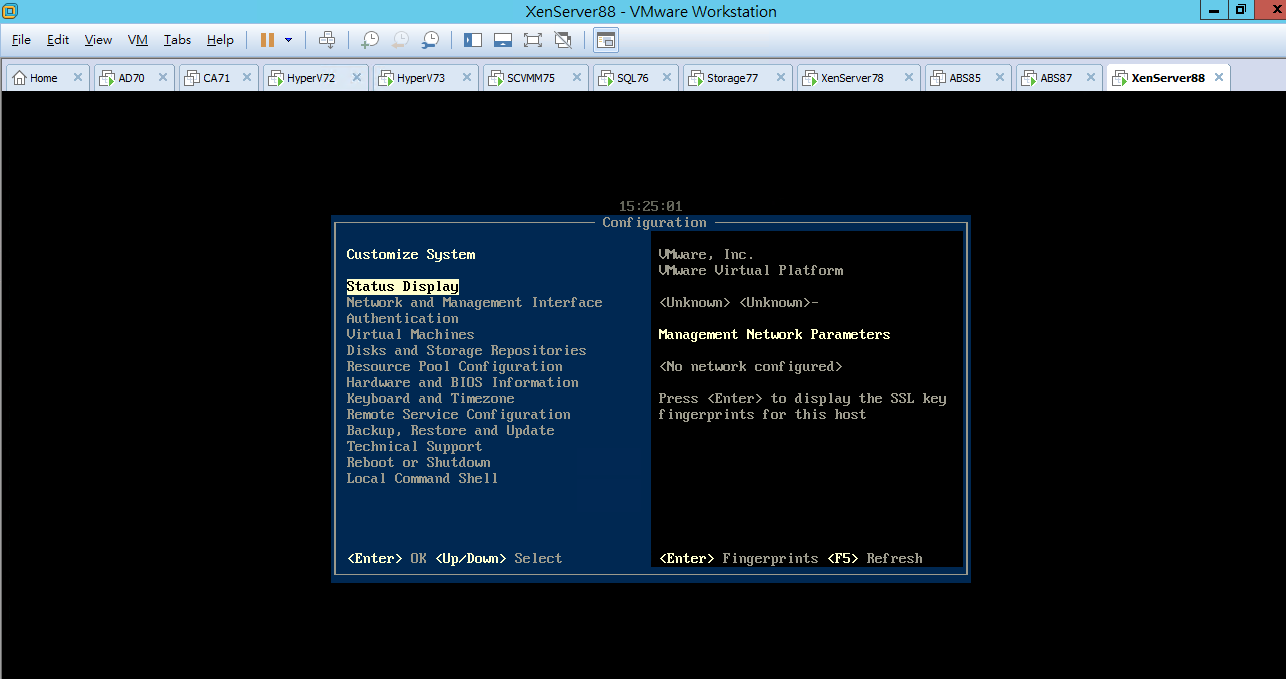Viewport: 1287px width, 679px height.
Task: Click the 15:25:01 clock text
Action: point(650,206)
